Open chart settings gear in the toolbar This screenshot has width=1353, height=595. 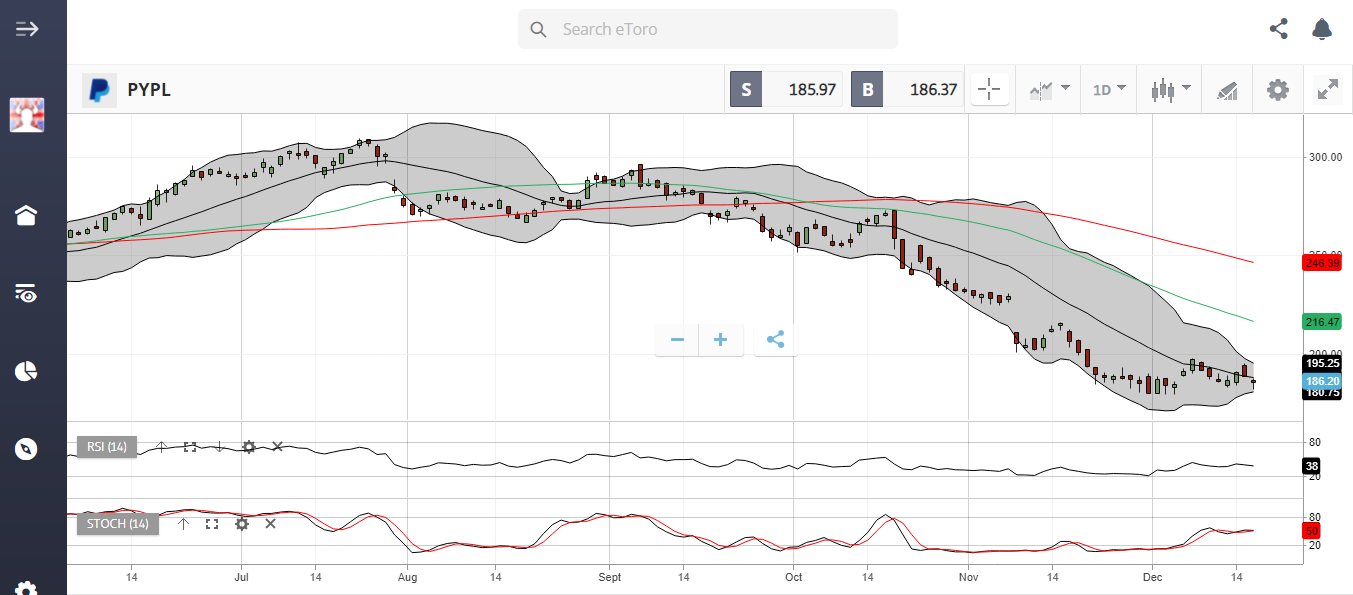coord(1278,90)
